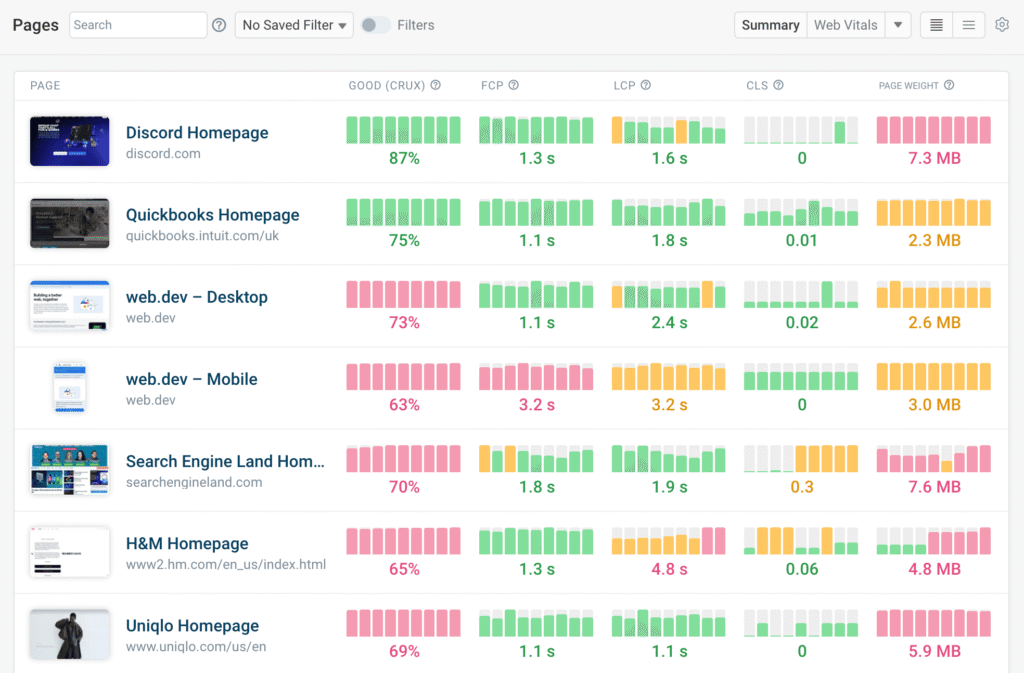Open the settings gear icon

[1002, 24]
